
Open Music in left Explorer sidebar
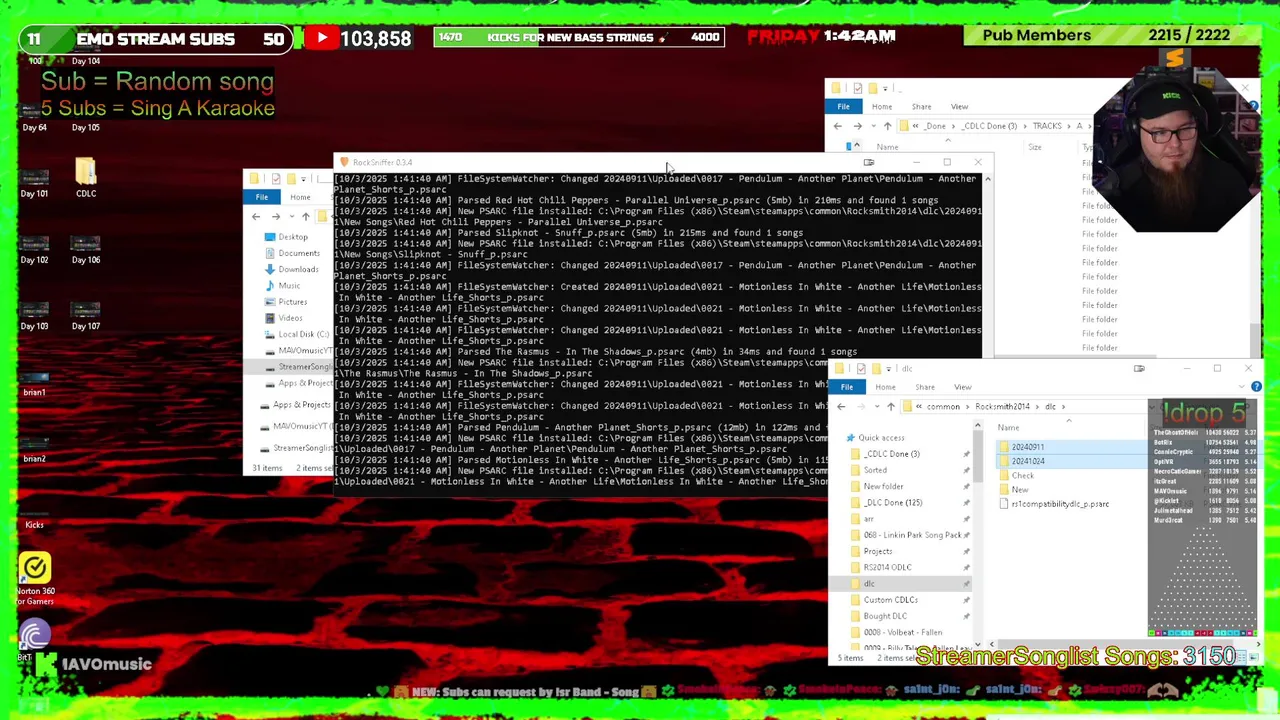[x=289, y=286]
